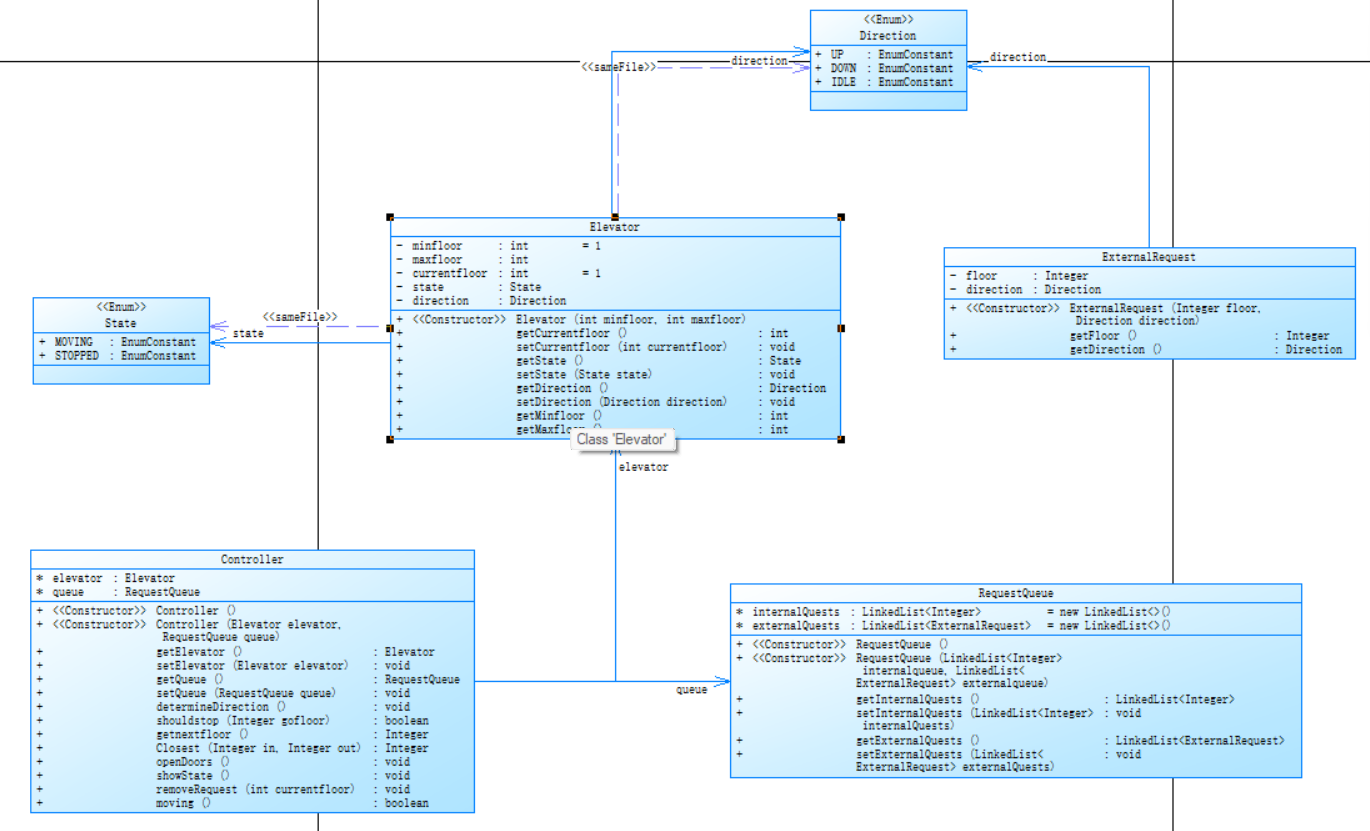Click the bottom-left selection handle of Elevator
The width and height of the screenshot is (1370, 831).
(x=391, y=439)
